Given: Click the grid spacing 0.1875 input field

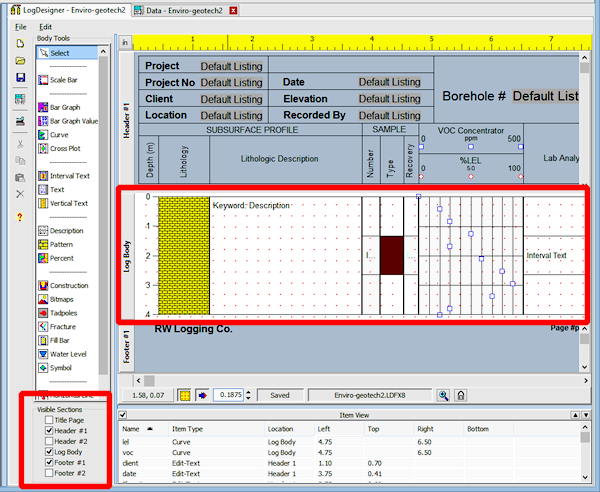Looking at the screenshot, I should click(x=231, y=395).
